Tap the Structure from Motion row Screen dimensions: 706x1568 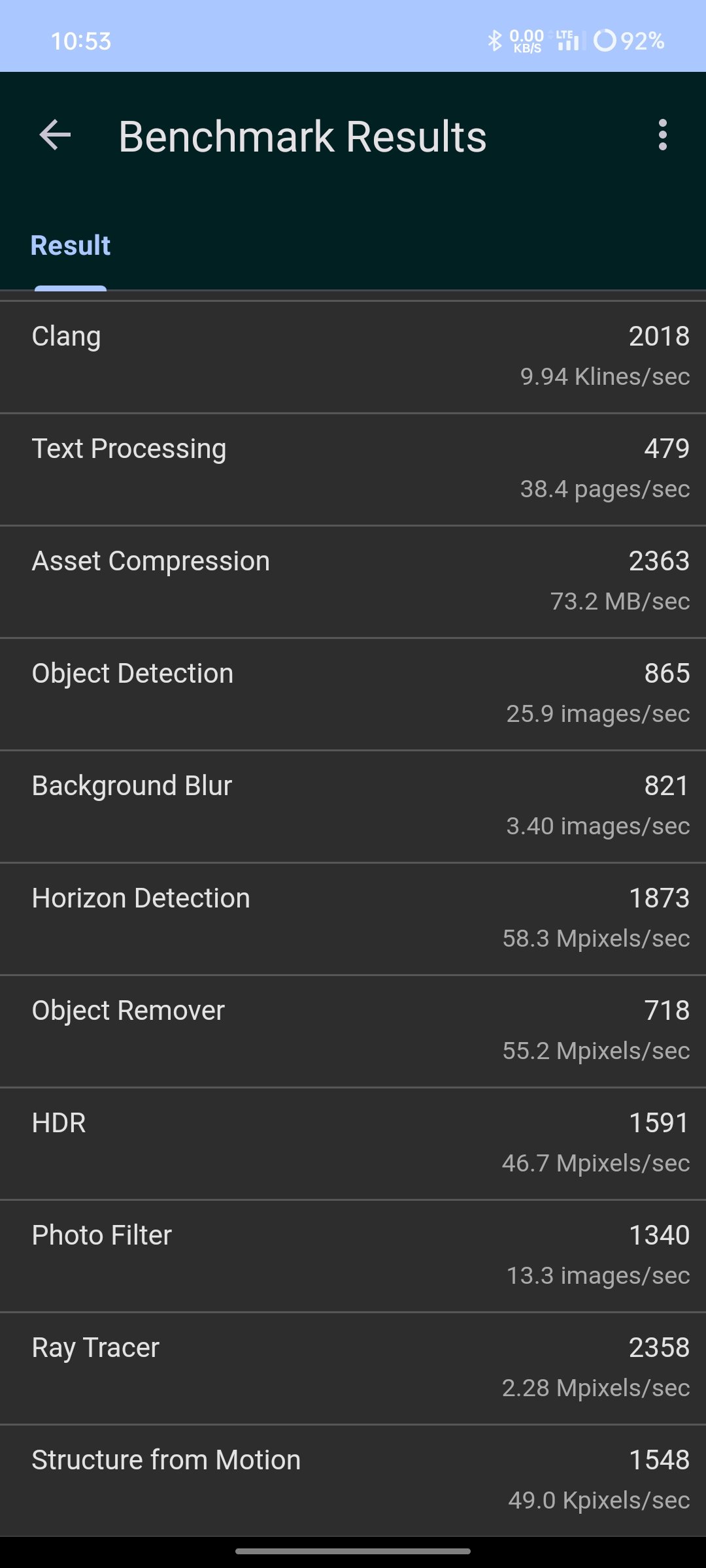coord(353,1480)
